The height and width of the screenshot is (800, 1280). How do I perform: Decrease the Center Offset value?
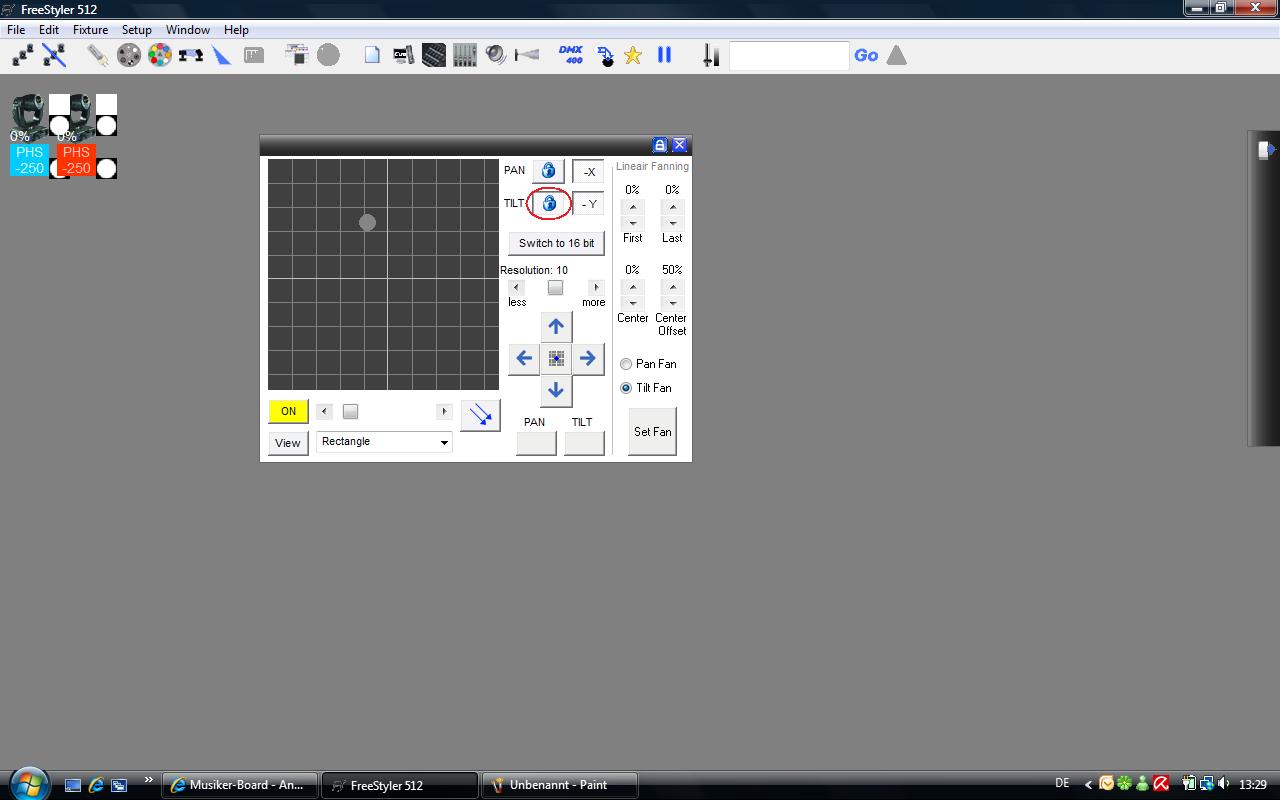pyautogui.click(x=672, y=303)
